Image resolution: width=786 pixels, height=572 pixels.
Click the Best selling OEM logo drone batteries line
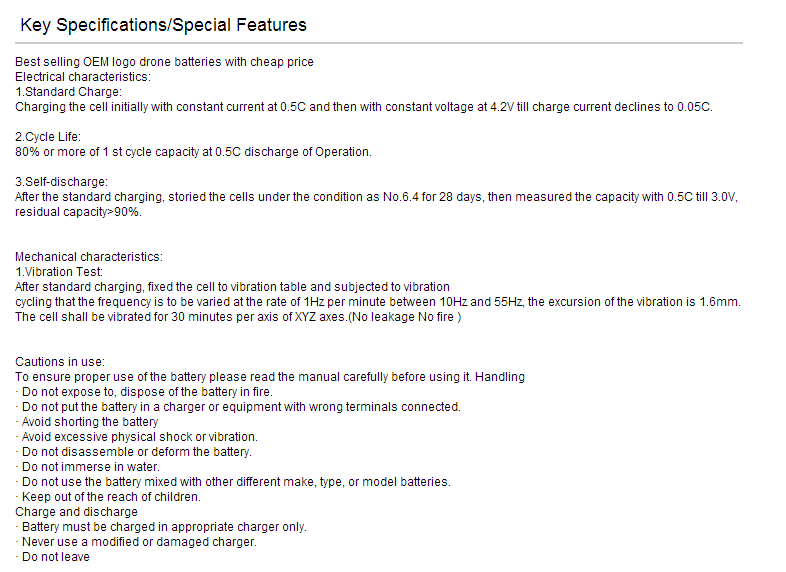tap(164, 62)
